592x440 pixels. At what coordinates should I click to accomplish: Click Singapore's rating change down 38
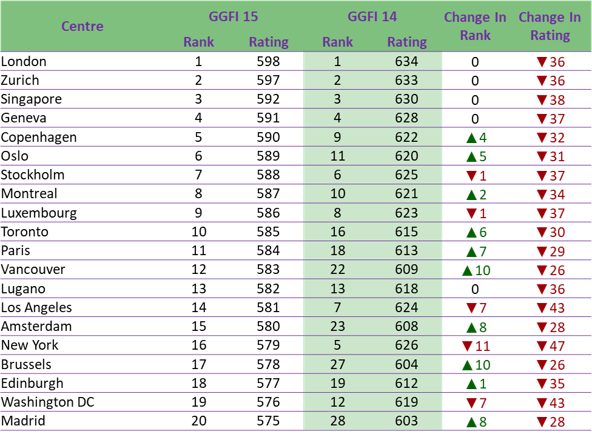point(550,100)
